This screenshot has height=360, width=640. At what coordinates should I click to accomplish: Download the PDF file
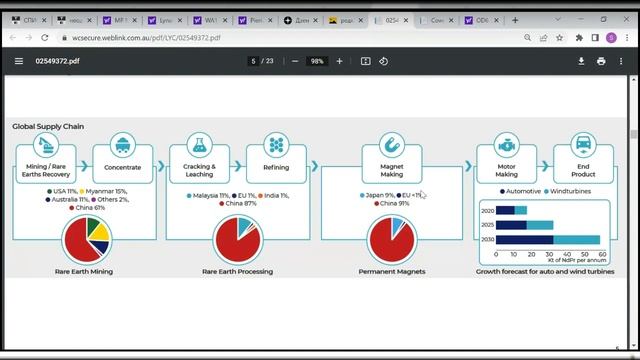(581, 61)
